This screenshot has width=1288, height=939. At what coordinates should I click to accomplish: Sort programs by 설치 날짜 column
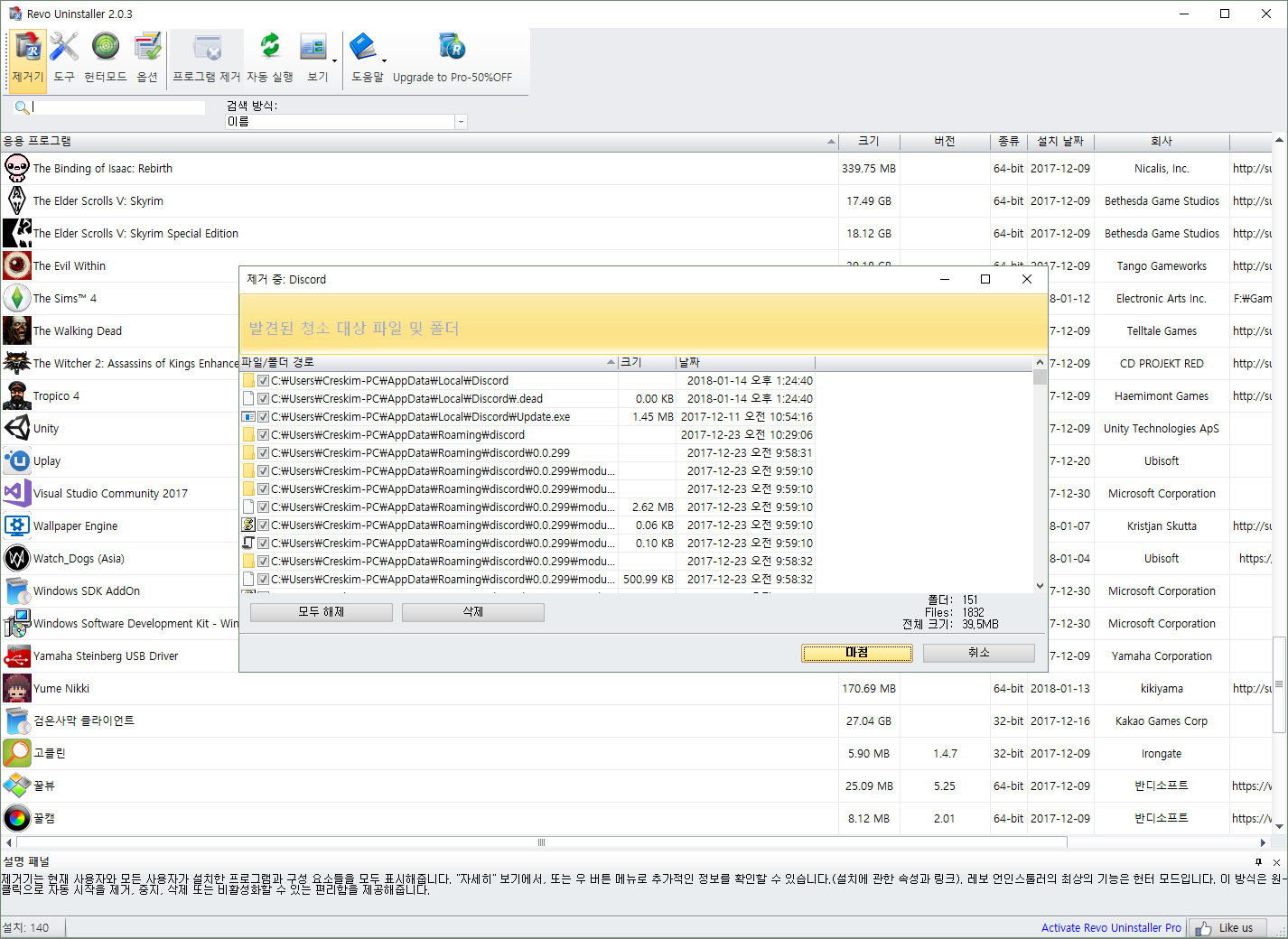(x=1060, y=142)
